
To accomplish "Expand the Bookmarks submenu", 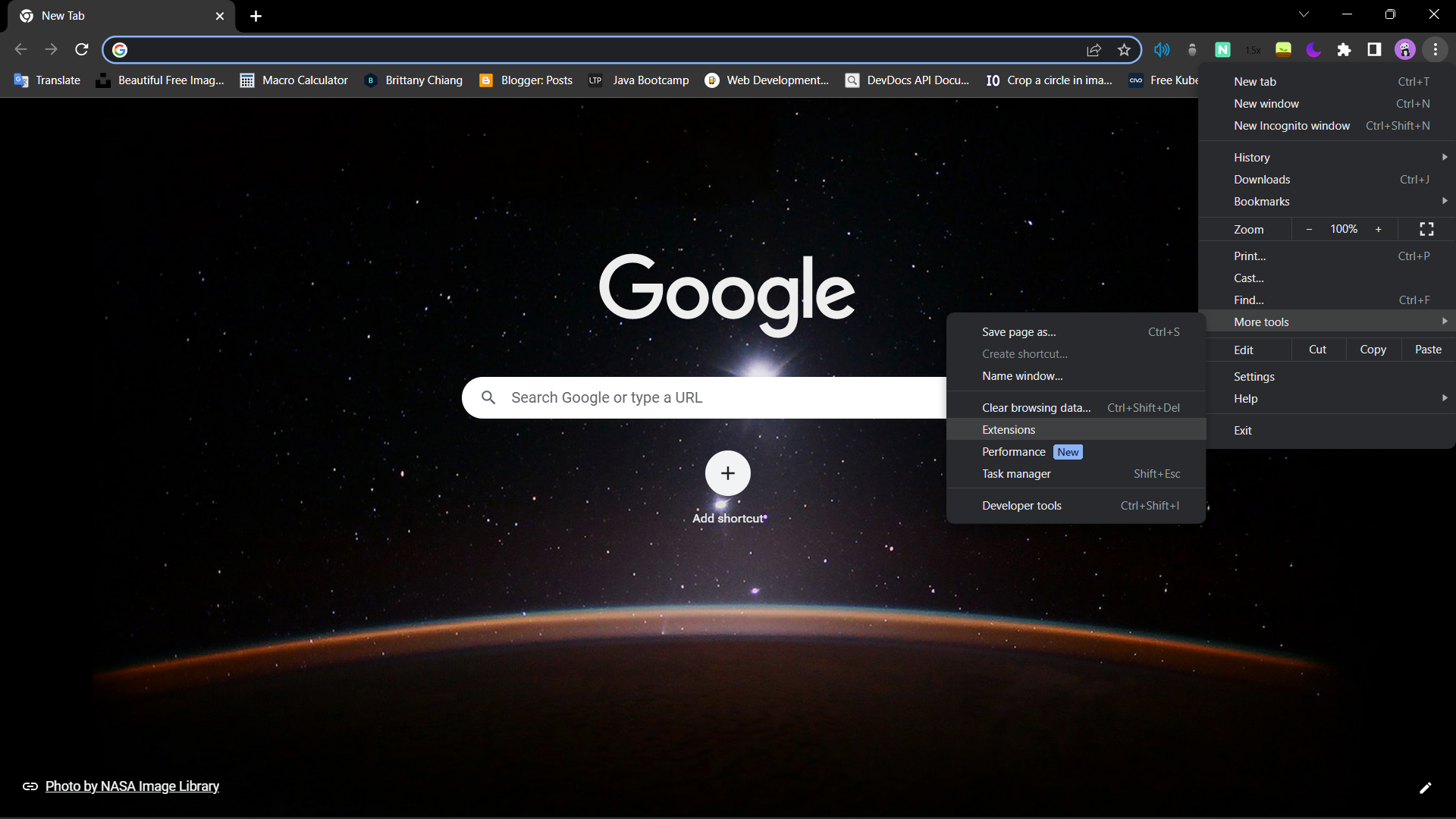I will pos(1327,202).
